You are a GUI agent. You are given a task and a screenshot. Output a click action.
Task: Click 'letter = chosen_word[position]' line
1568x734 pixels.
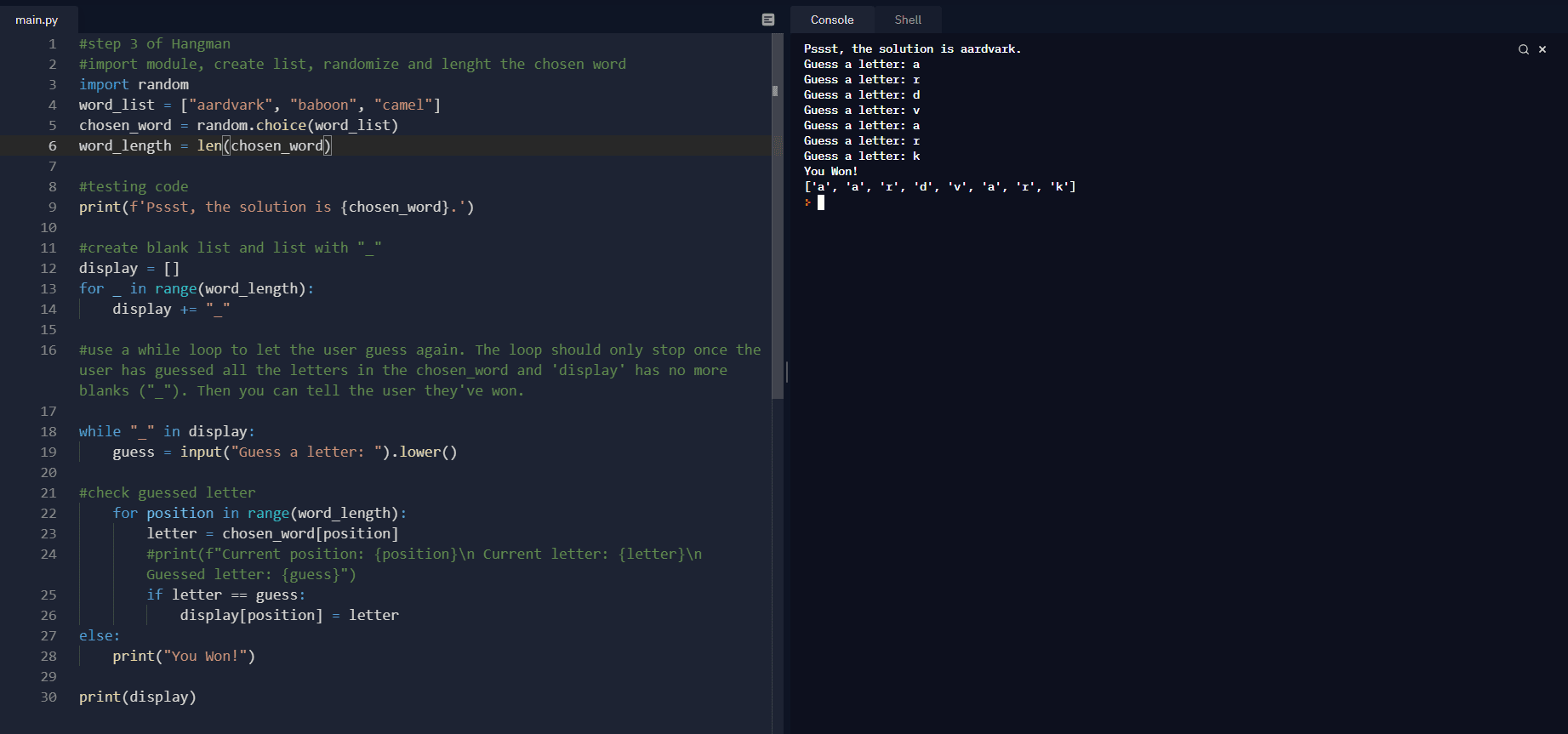pyautogui.click(x=272, y=533)
